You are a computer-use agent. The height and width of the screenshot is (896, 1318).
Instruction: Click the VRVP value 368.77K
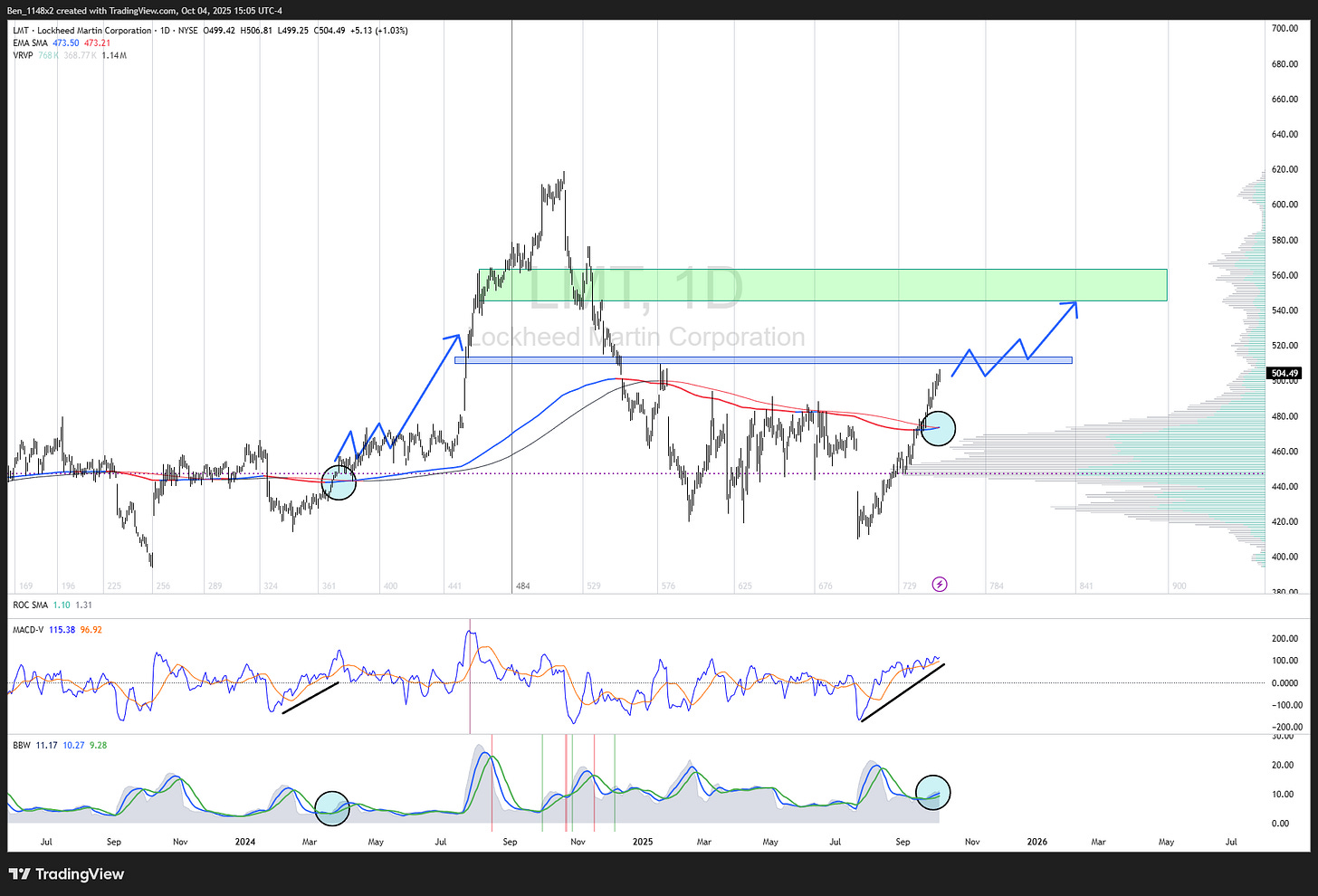pyautogui.click(x=81, y=56)
